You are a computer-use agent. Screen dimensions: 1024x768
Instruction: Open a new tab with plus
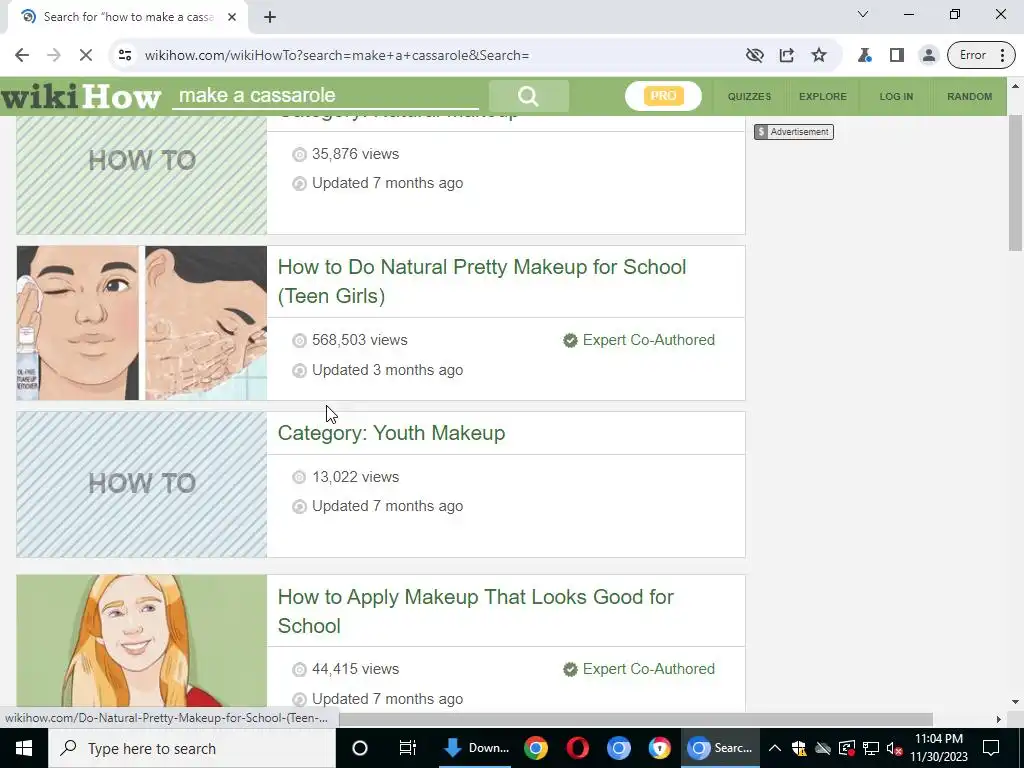(x=270, y=17)
